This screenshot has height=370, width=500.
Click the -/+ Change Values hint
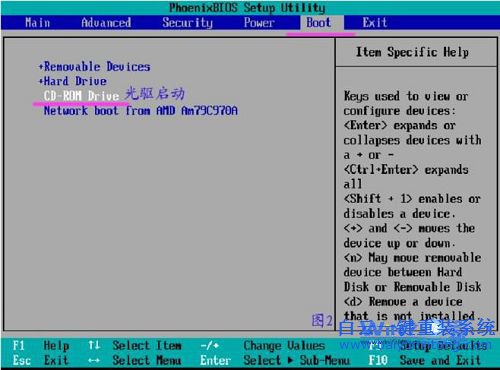(262, 346)
